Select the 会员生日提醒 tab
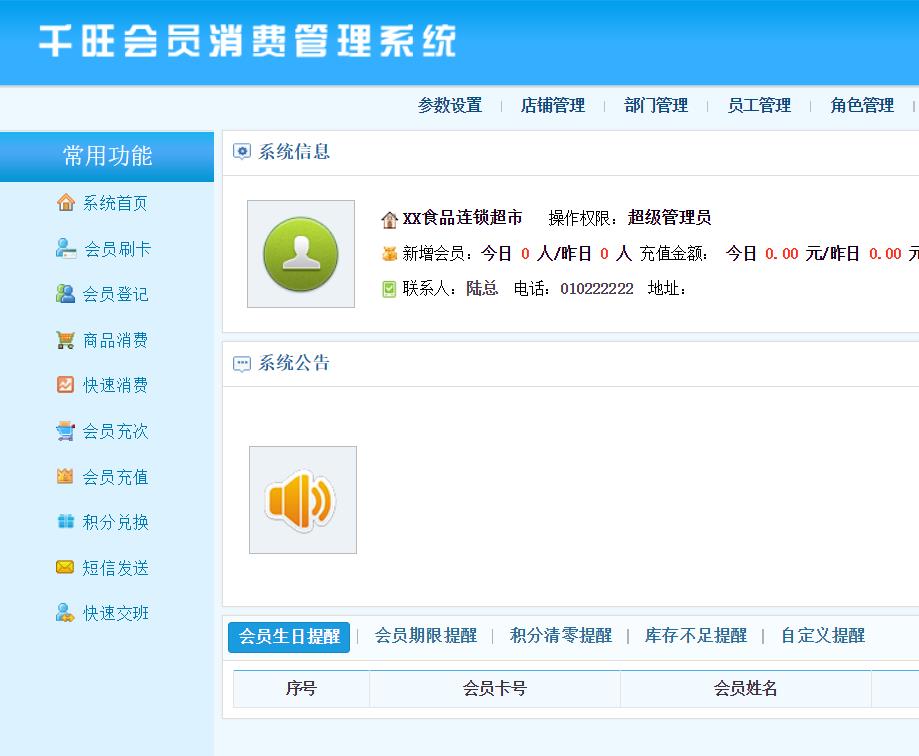Image resolution: width=919 pixels, height=756 pixels. click(x=289, y=636)
